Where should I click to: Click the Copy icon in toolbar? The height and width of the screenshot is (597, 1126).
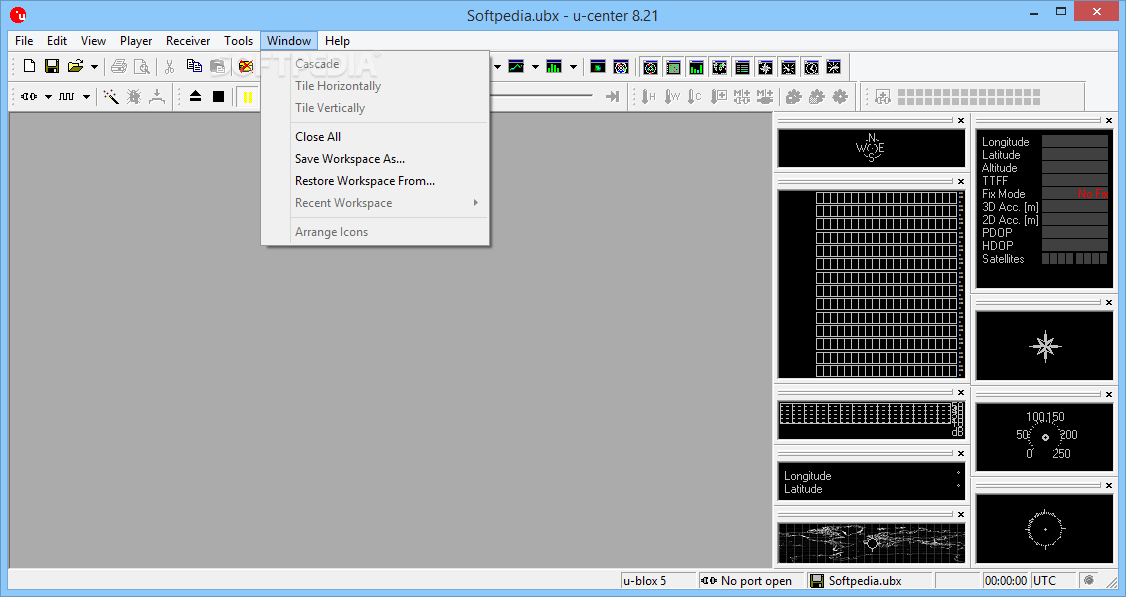pyautogui.click(x=194, y=67)
